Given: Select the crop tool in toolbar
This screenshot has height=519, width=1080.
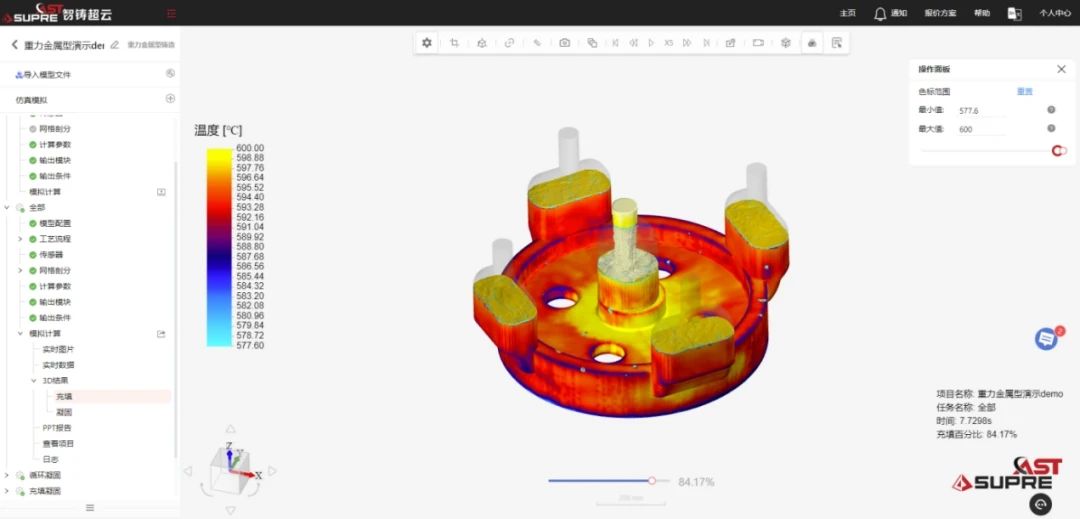Looking at the screenshot, I should [x=454, y=43].
